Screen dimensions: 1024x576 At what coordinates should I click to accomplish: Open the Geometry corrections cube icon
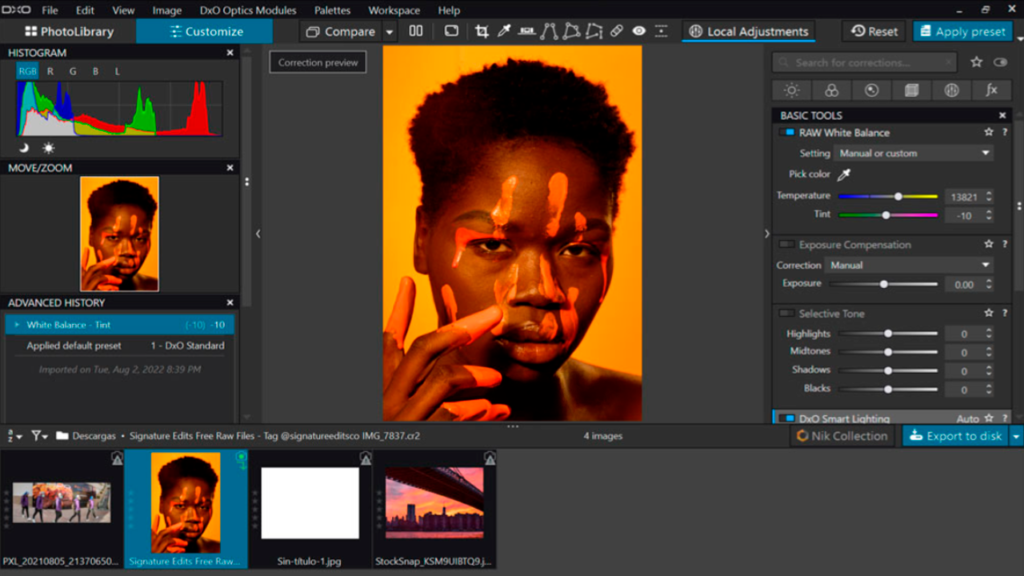[912, 90]
